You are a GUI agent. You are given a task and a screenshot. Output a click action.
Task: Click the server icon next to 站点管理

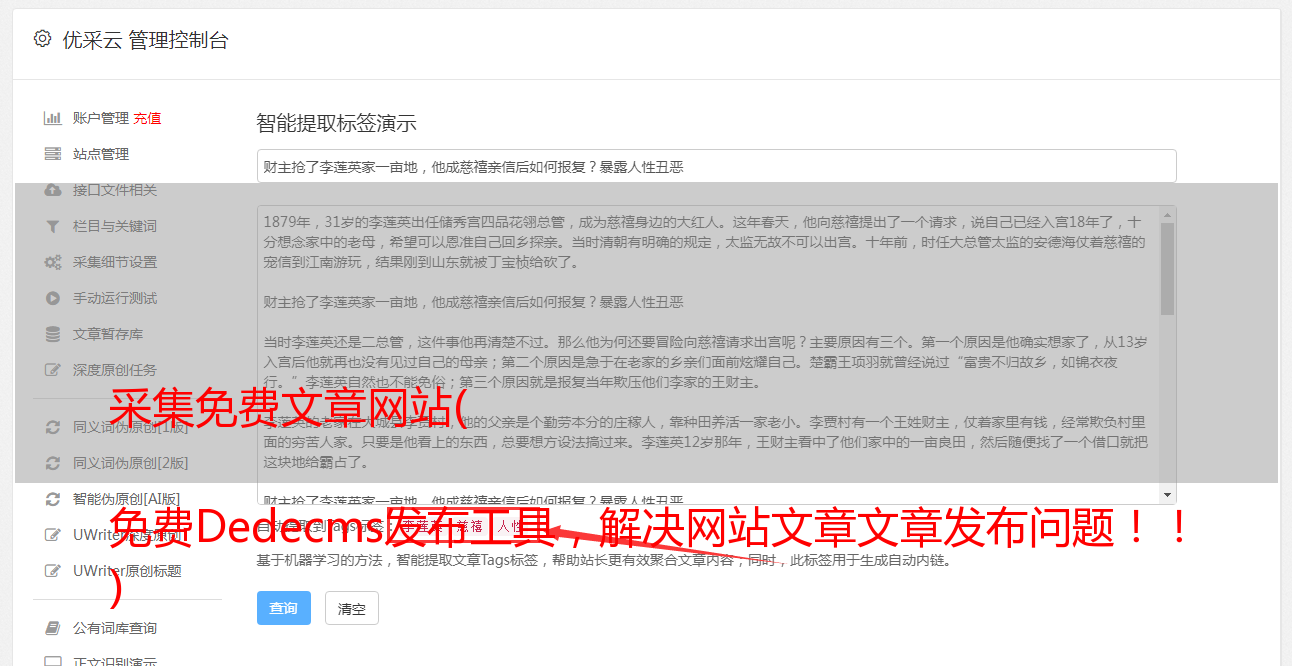click(x=53, y=154)
